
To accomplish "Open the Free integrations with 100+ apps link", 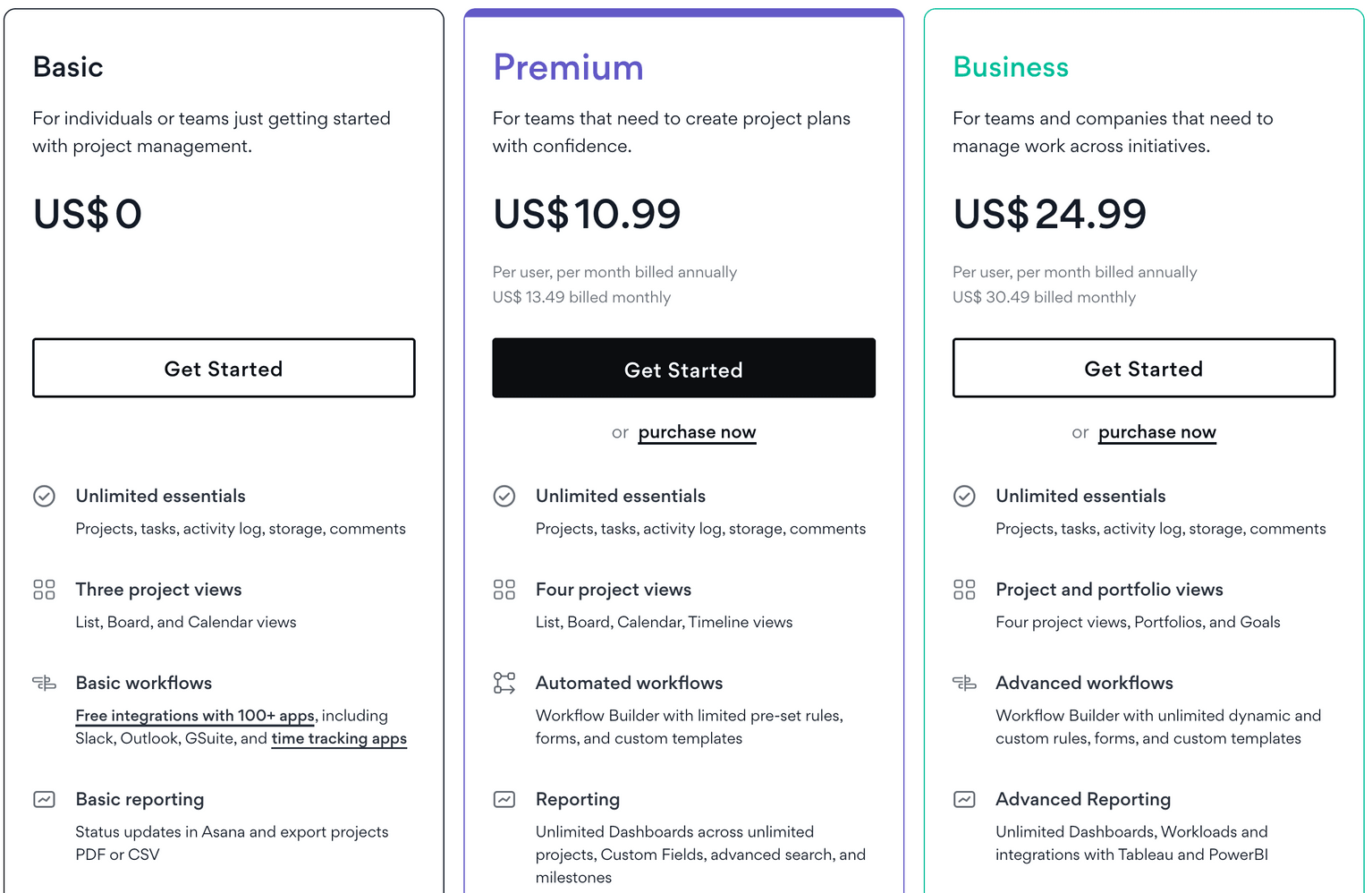I will coord(194,716).
